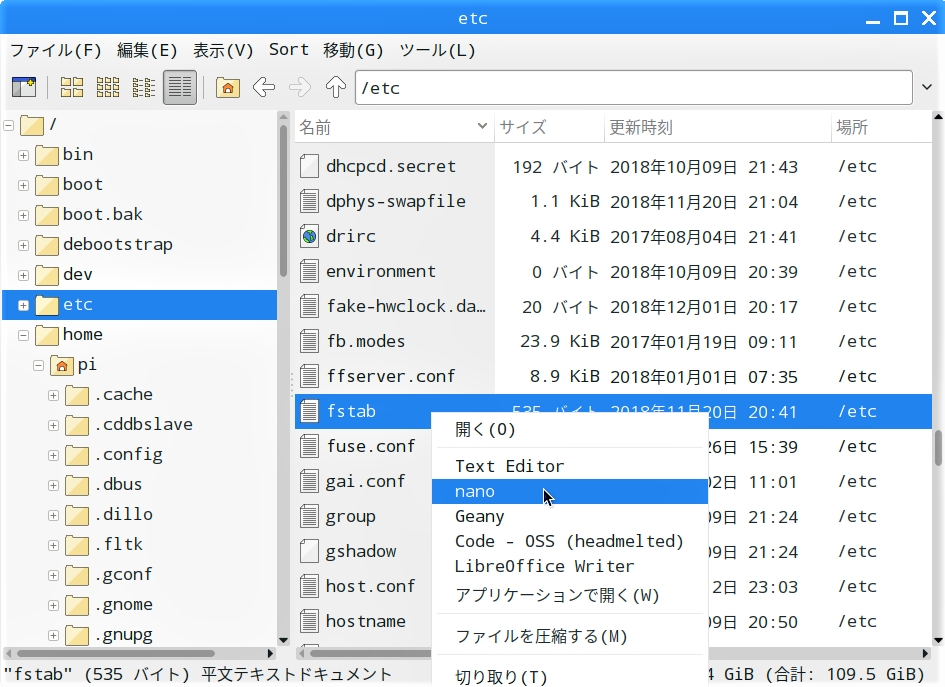Expand the etc folder tree node
Screen dimensions: 945x687
pyautogui.click(x=24, y=306)
